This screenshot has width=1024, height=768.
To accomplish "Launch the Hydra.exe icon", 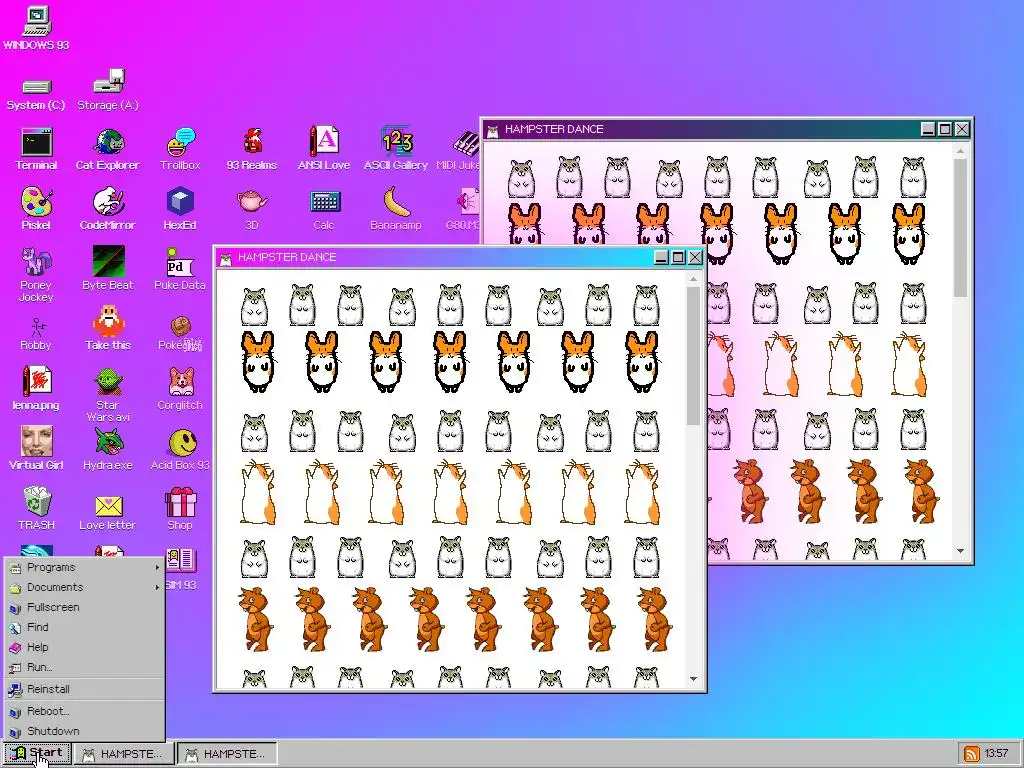I will pyautogui.click(x=108, y=448).
